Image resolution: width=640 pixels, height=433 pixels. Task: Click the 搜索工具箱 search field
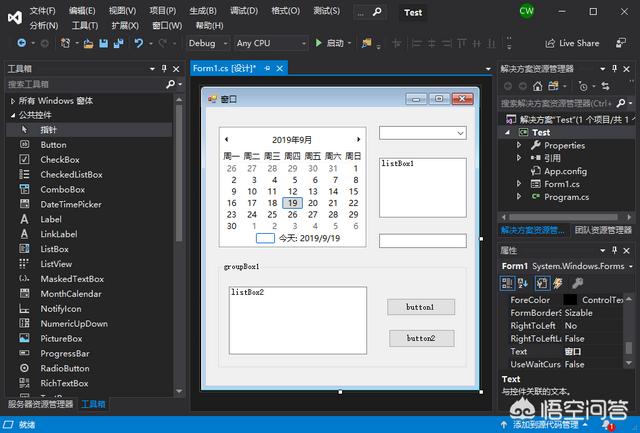[85, 85]
